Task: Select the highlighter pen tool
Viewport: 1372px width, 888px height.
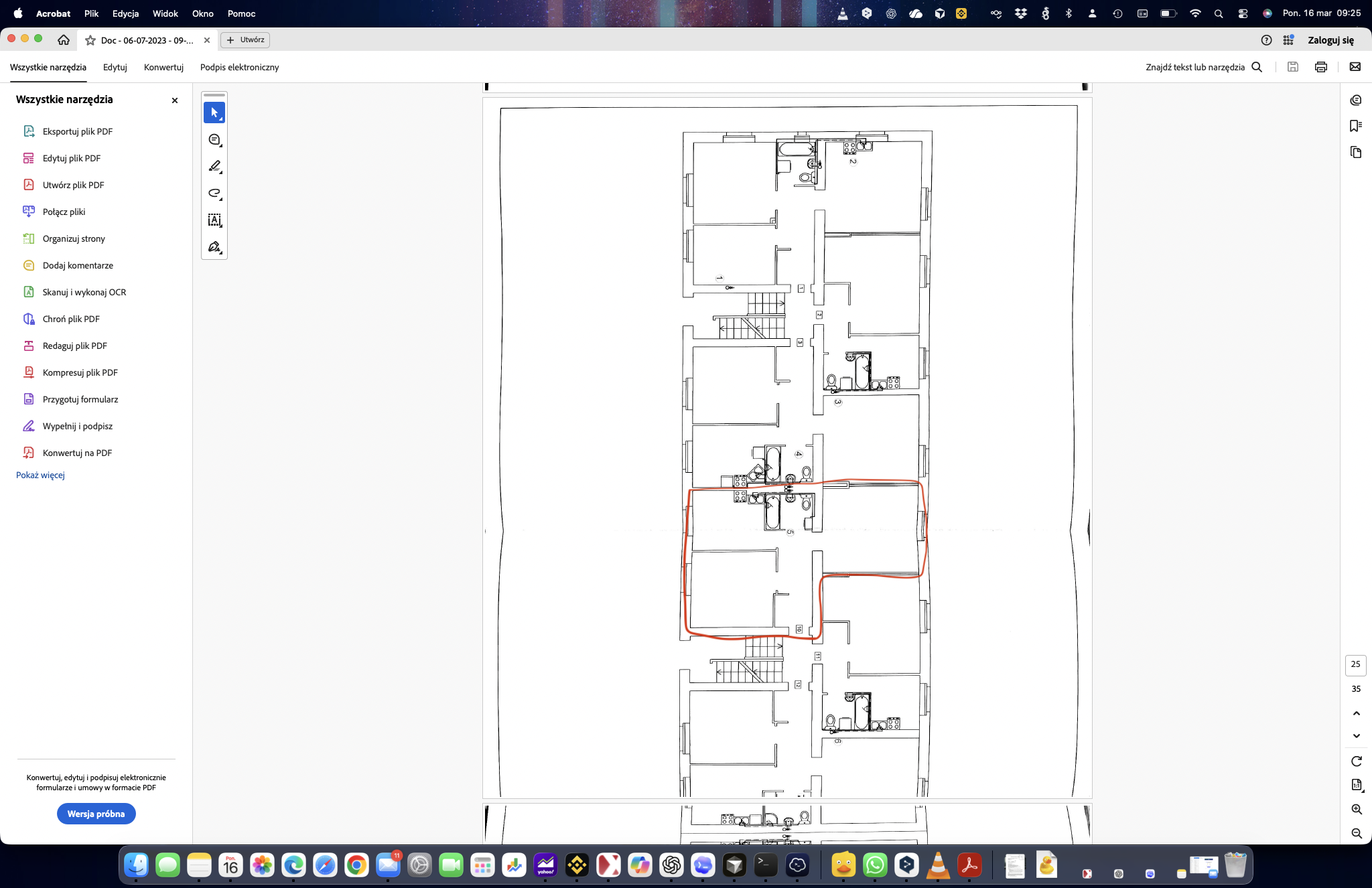Action: (214, 166)
